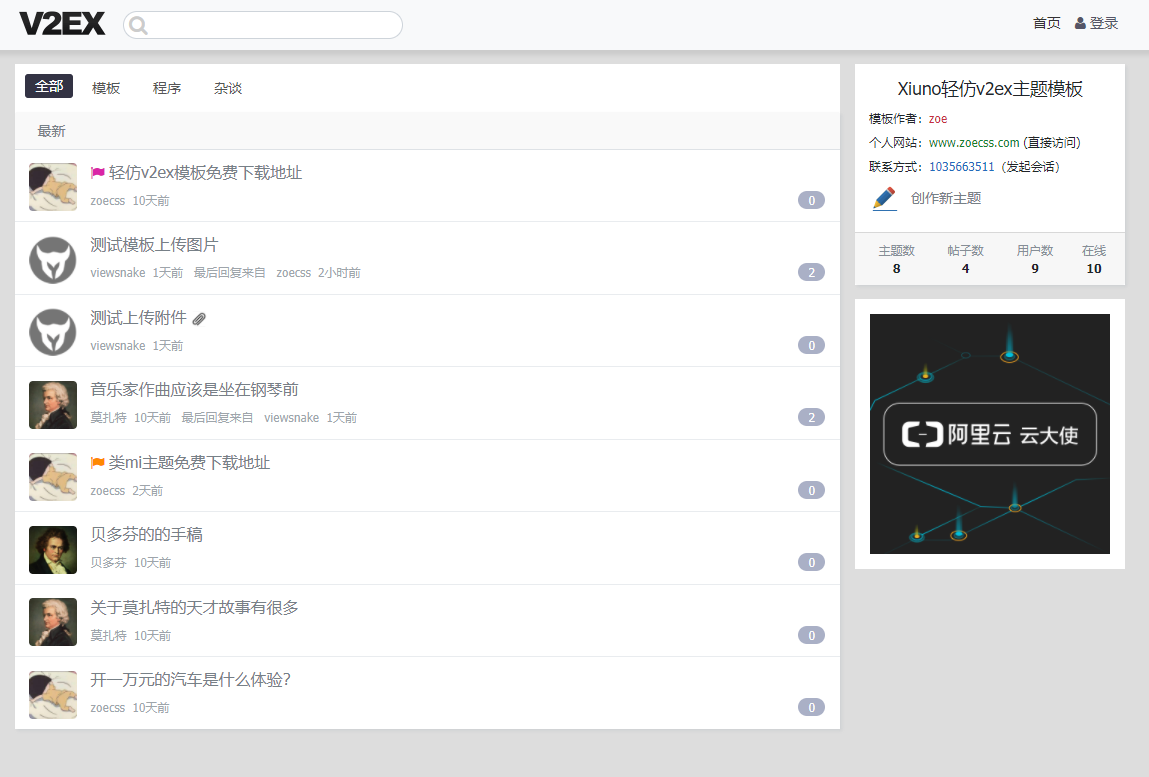Open www.zoecss.com website link
Image resolution: width=1149 pixels, height=777 pixels.
(974, 143)
